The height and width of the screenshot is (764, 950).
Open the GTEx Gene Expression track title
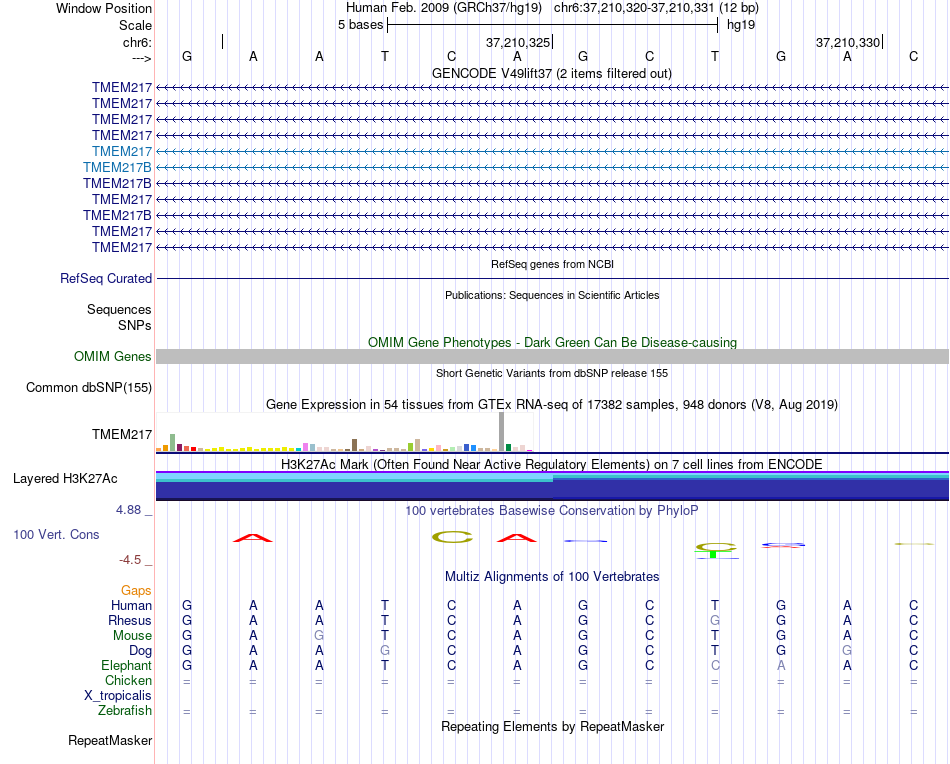[x=552, y=404]
